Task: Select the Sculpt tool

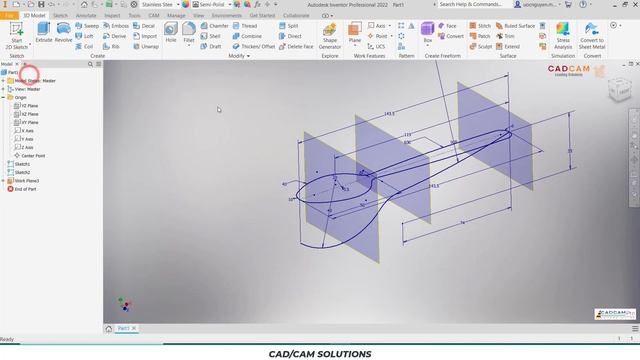Action: click(x=481, y=47)
